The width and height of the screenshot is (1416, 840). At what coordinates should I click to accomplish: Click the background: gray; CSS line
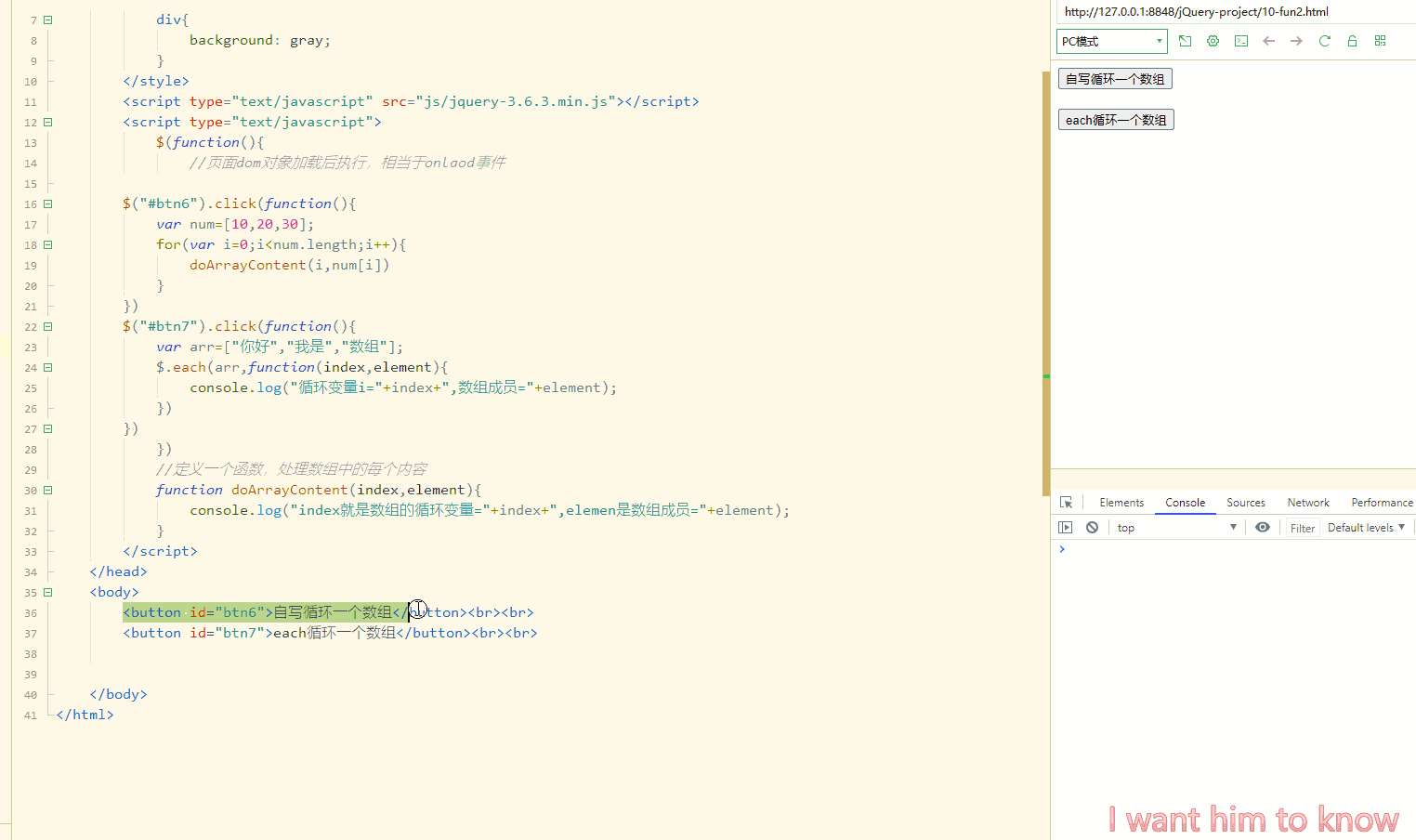pyautogui.click(x=260, y=40)
